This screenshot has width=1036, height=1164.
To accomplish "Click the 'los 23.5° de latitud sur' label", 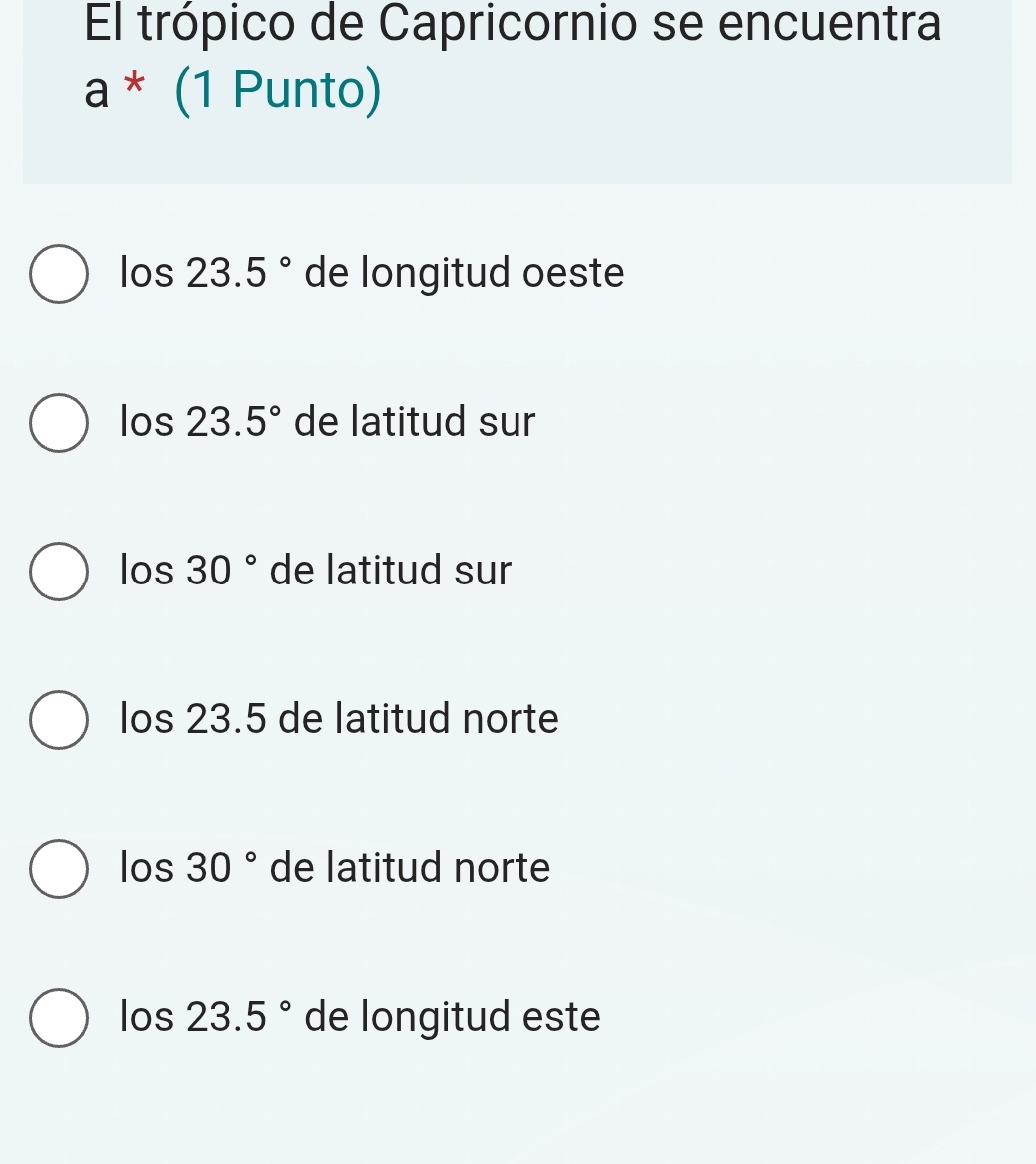I will click(328, 423).
